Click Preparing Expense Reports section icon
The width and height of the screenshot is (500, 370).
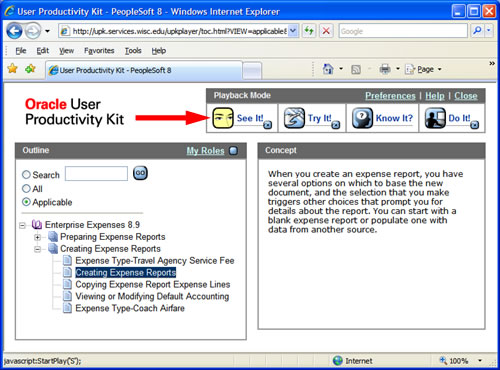pyautogui.click(x=53, y=237)
